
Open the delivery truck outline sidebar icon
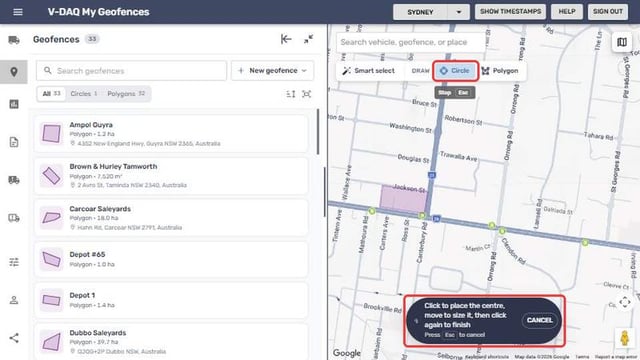click(14, 218)
